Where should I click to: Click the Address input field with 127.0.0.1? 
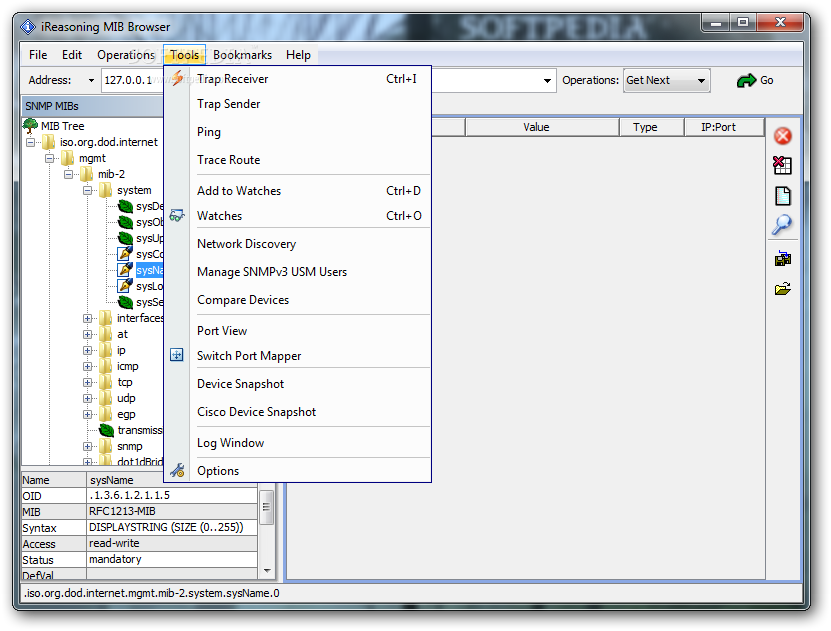132,81
